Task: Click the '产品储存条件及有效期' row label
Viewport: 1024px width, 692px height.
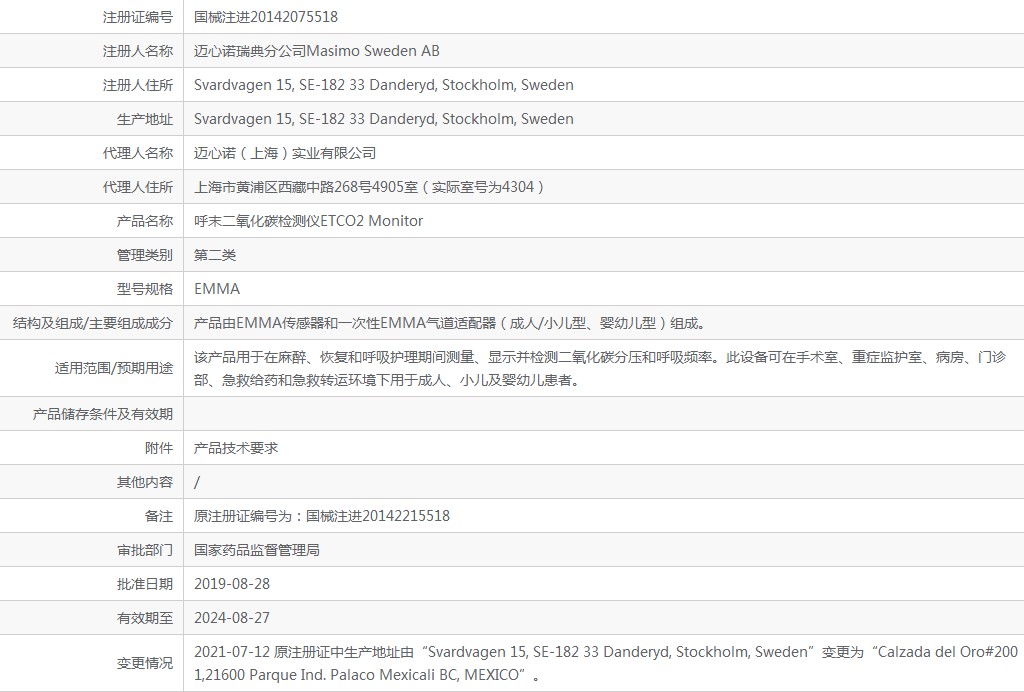Action: point(103,414)
